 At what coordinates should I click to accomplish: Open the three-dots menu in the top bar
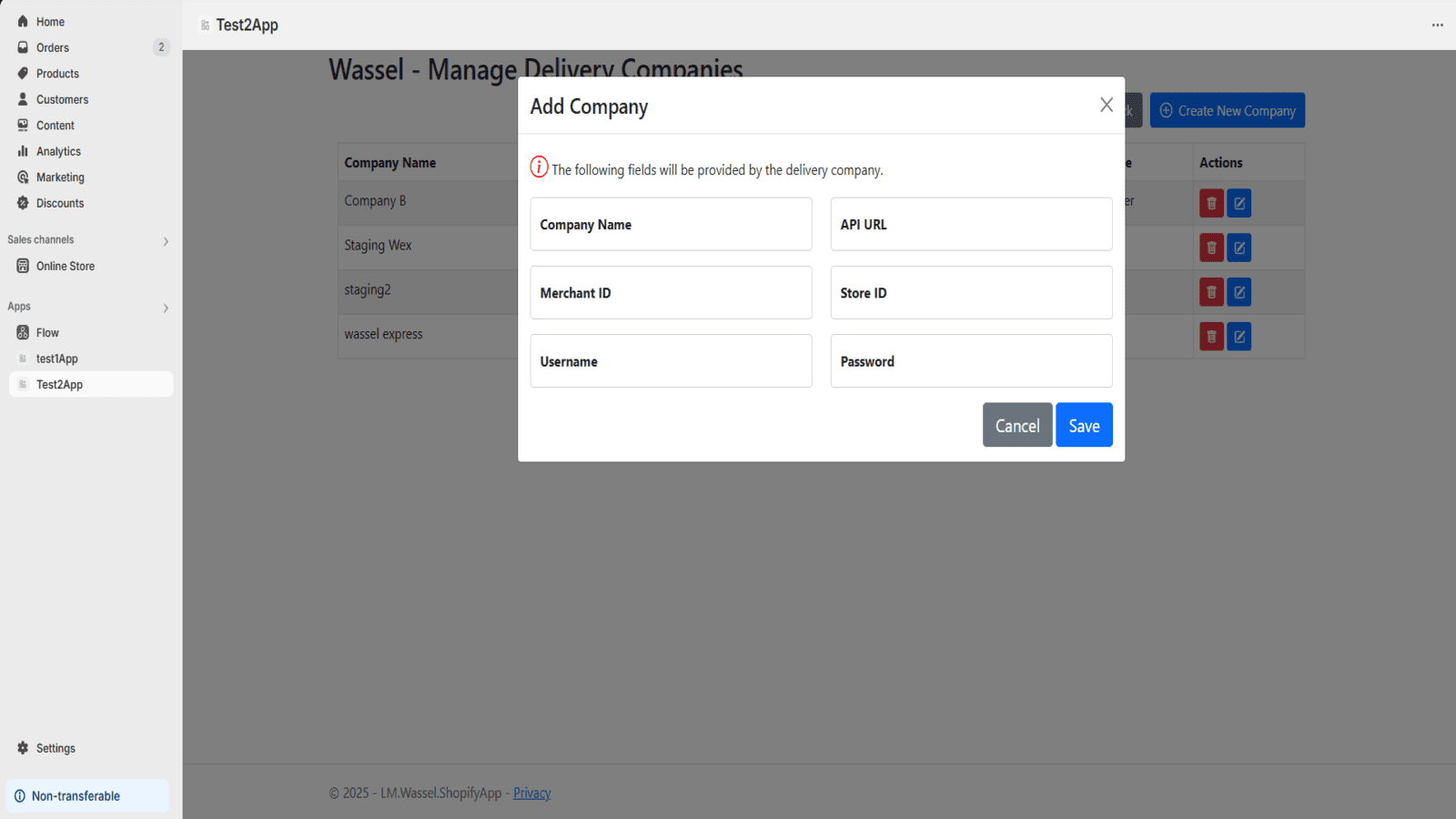pyautogui.click(x=1437, y=25)
